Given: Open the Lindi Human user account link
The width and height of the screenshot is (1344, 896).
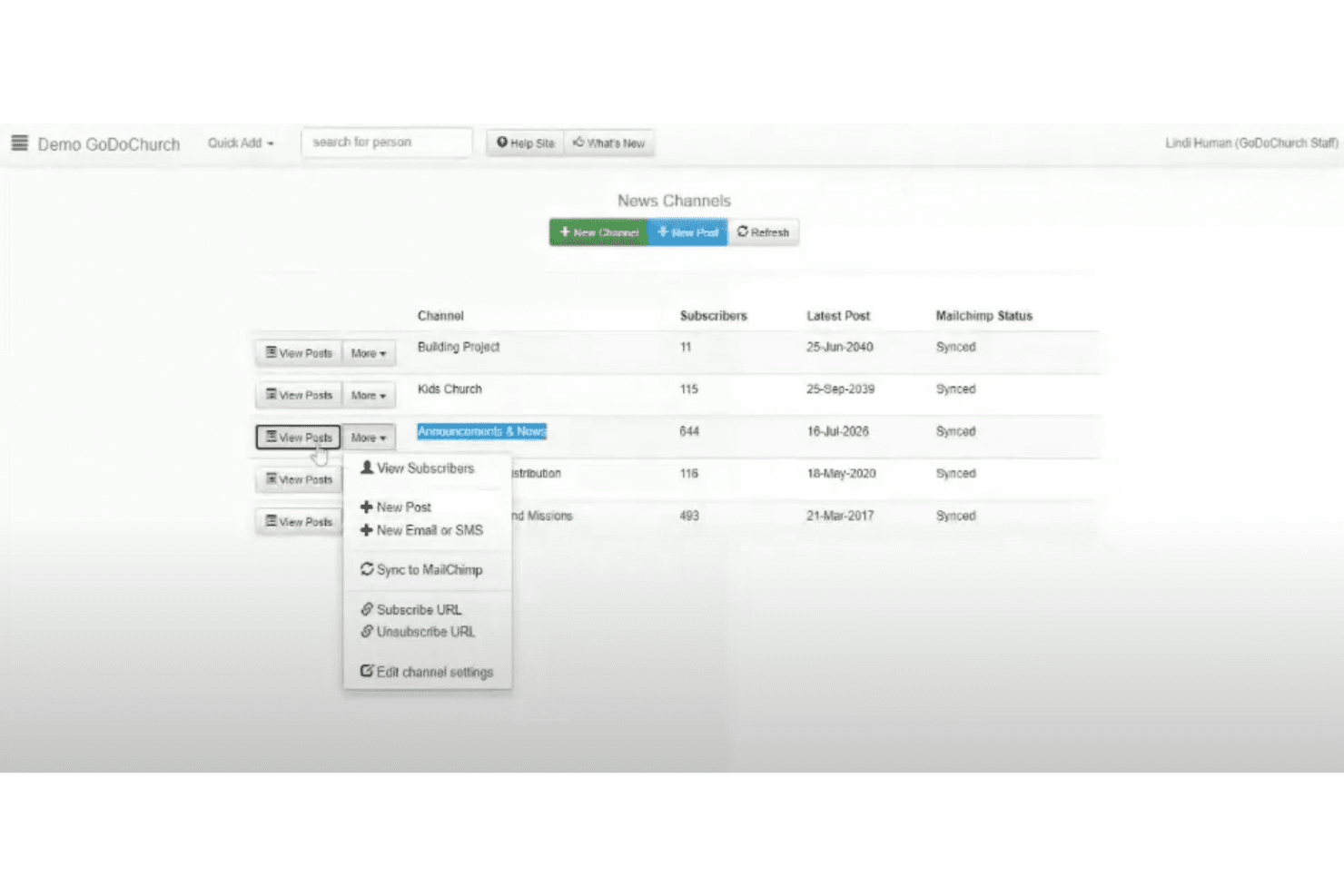Looking at the screenshot, I should click(1251, 143).
